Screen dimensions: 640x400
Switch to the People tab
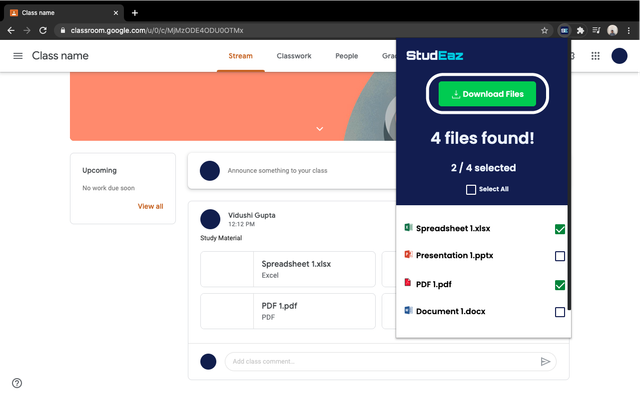coord(347,56)
